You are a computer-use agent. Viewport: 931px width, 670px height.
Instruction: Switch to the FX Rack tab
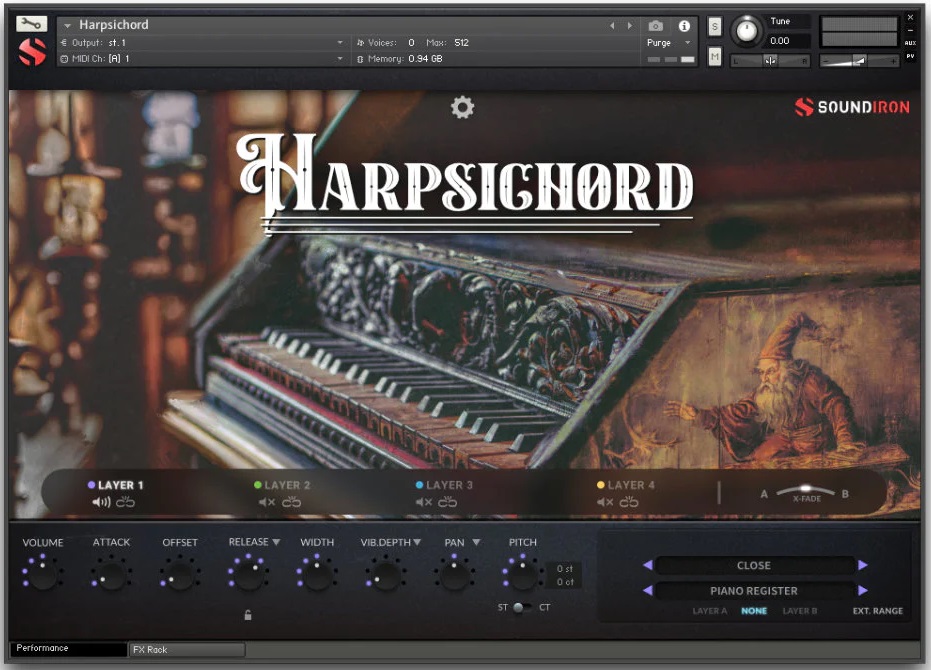coord(187,650)
